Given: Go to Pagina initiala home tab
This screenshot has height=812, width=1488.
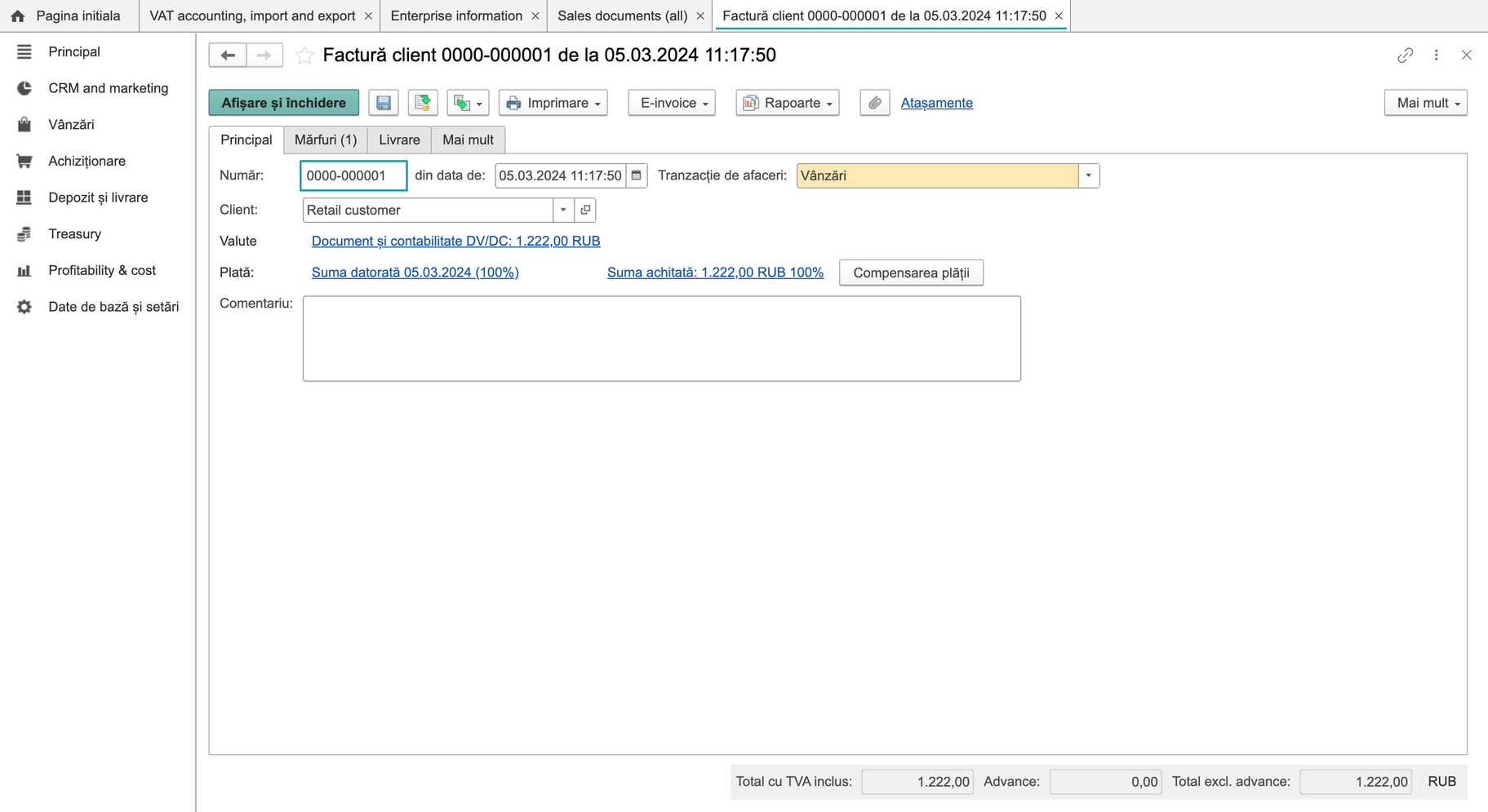Looking at the screenshot, I should [x=69, y=16].
